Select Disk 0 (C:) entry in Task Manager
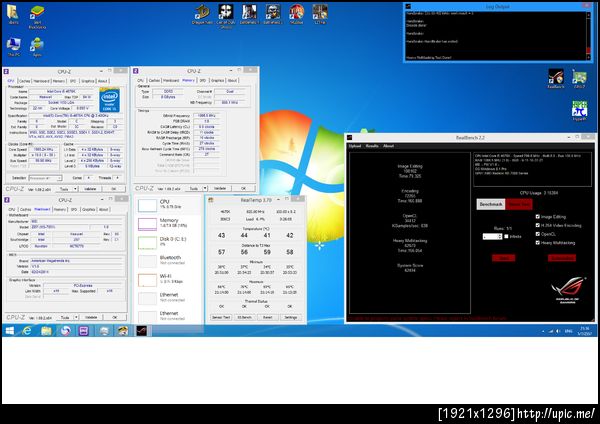The height and width of the screenshot is (424, 600). click(x=172, y=238)
